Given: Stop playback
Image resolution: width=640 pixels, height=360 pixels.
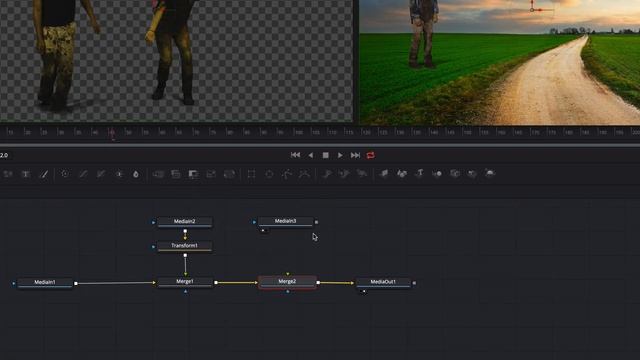Looking at the screenshot, I should click(x=325, y=155).
